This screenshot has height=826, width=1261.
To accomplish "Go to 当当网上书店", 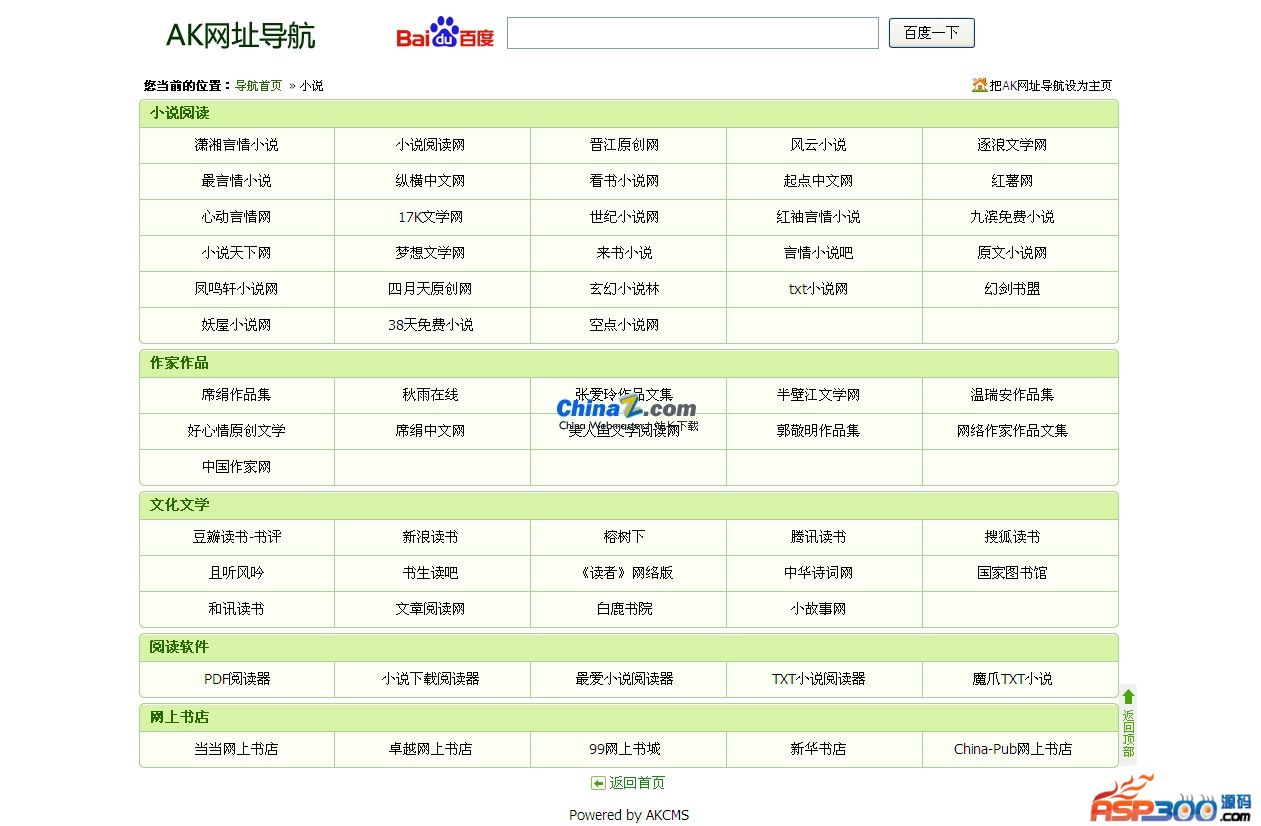I will (x=236, y=749).
